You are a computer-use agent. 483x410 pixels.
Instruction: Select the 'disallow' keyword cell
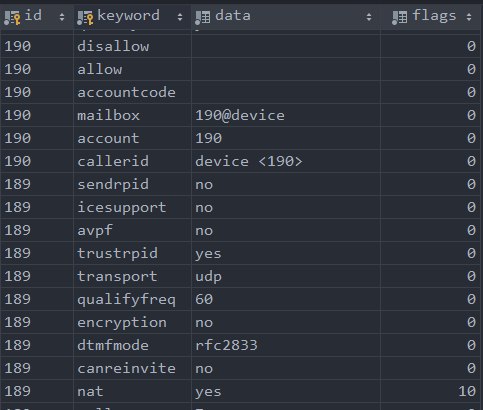(x=132, y=46)
